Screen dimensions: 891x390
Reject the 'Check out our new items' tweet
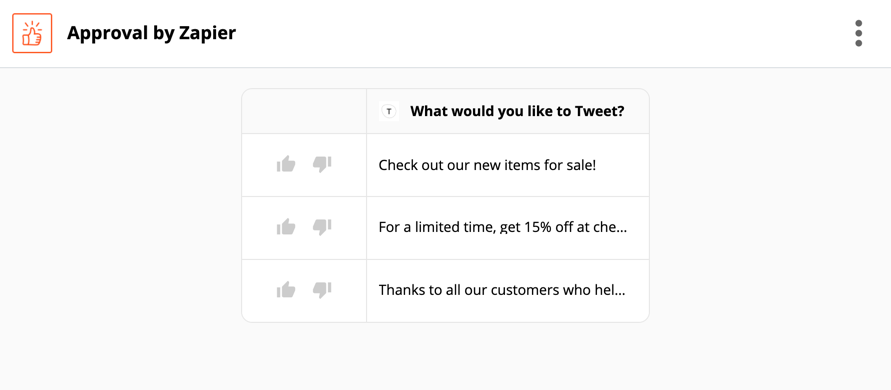pos(322,165)
